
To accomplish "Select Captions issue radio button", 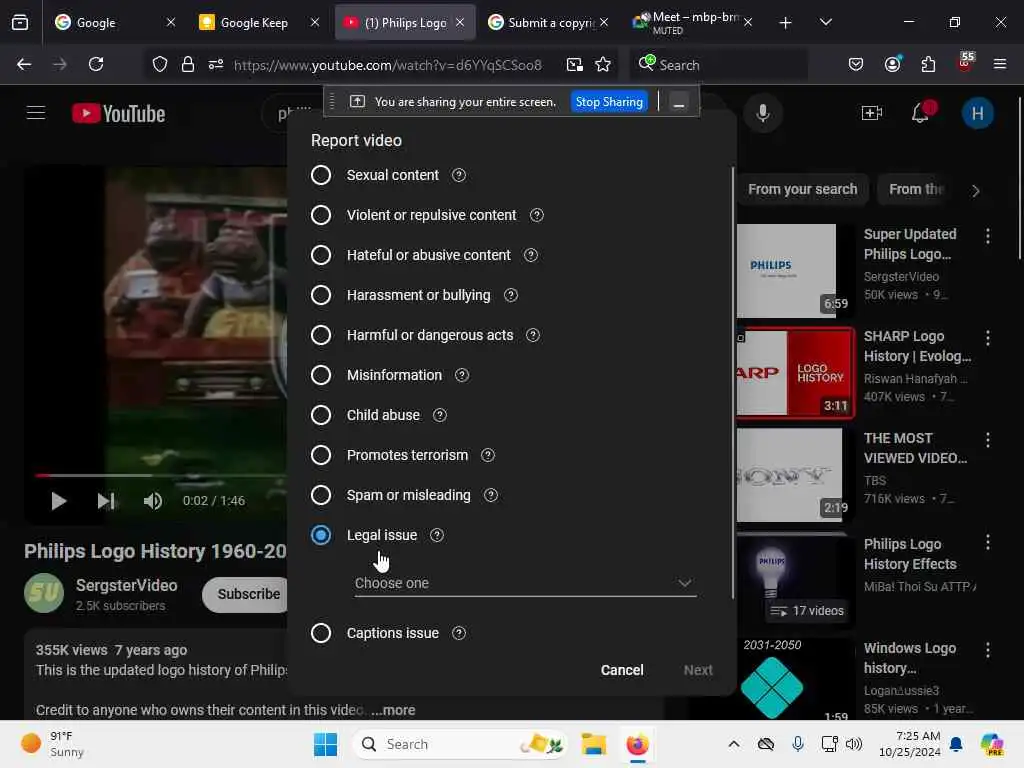I will tap(321, 633).
